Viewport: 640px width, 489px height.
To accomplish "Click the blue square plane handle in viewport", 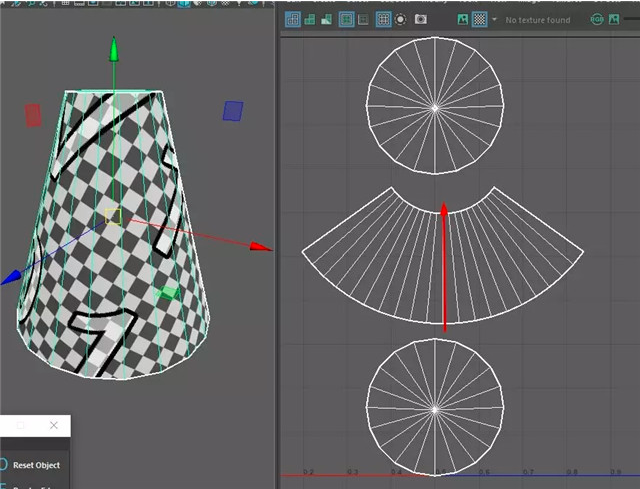I will [233, 111].
